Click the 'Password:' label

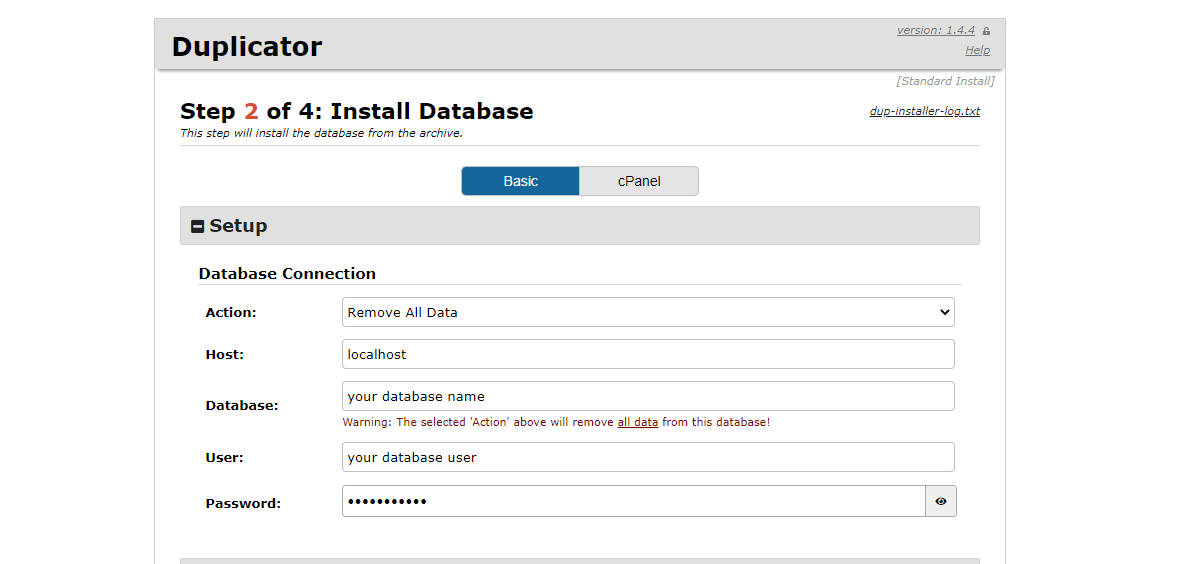click(x=243, y=503)
